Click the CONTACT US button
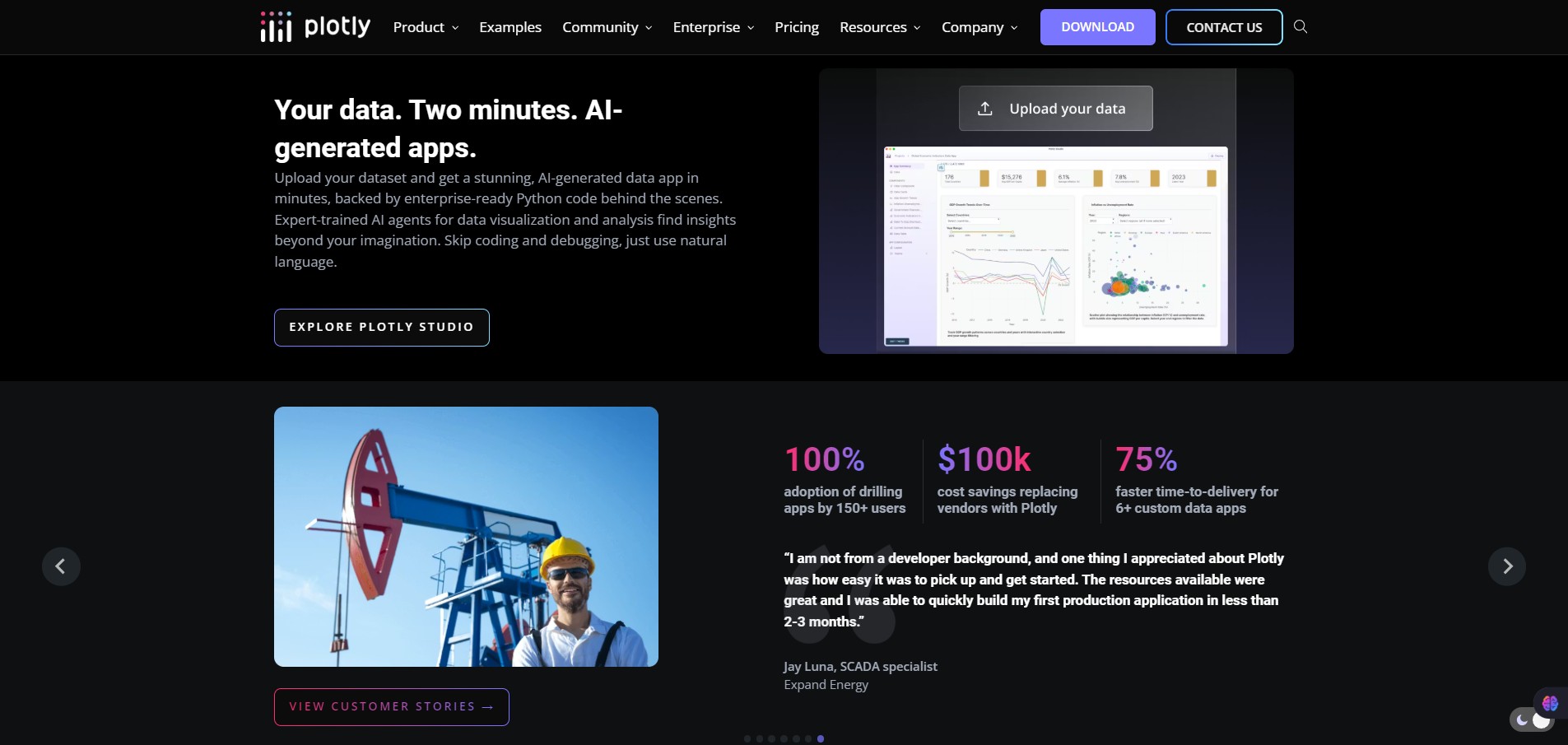This screenshot has height=745, width=1568. point(1224,27)
